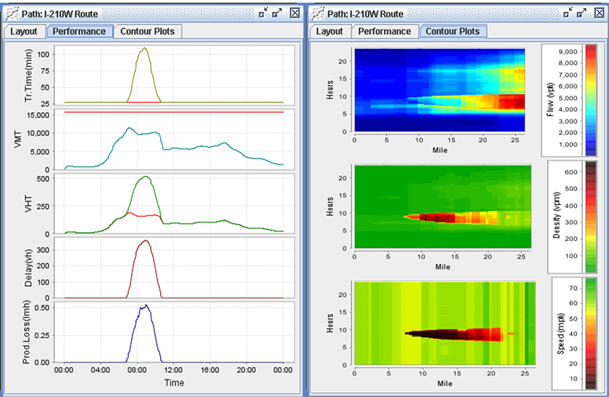Open Layout tab in left window

tap(23, 31)
